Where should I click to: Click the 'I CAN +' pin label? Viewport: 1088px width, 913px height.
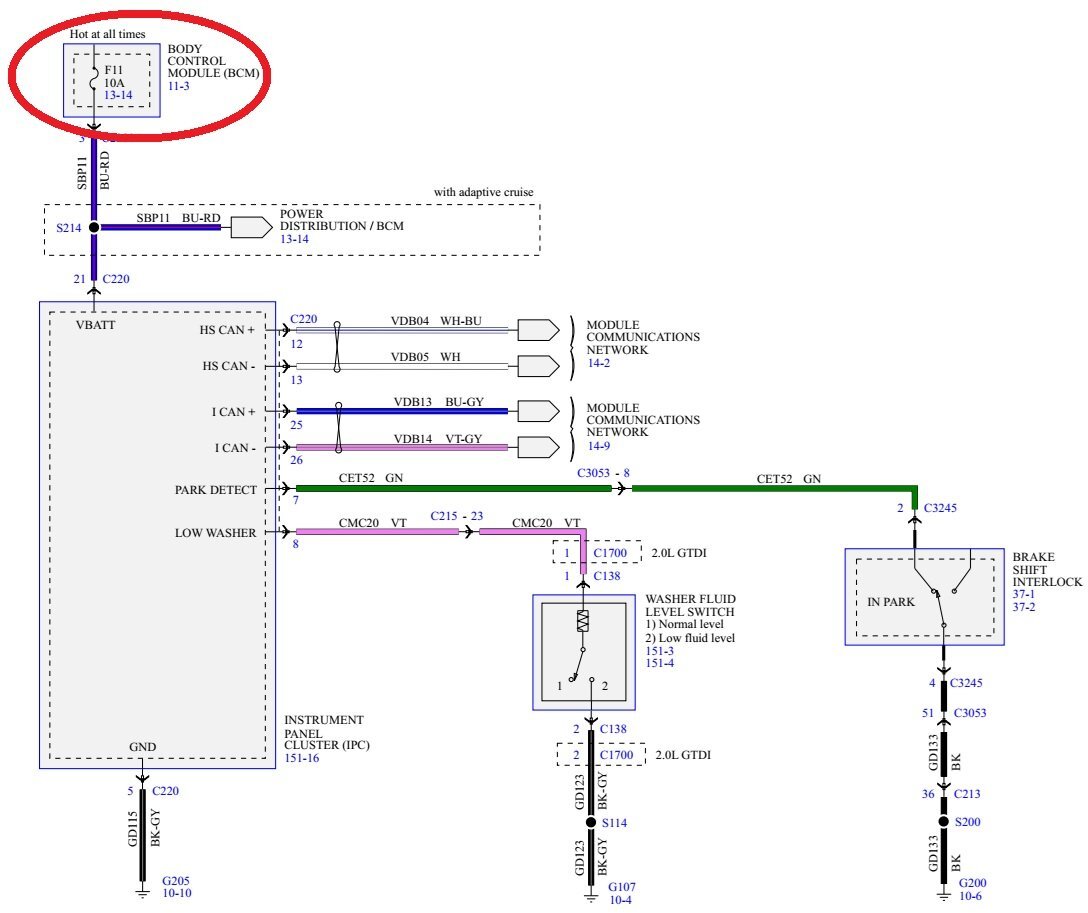233,412
